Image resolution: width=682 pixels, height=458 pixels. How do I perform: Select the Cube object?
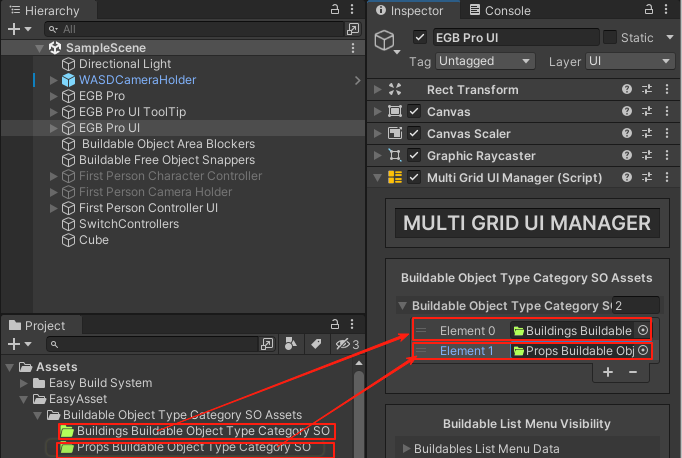[x=94, y=240]
